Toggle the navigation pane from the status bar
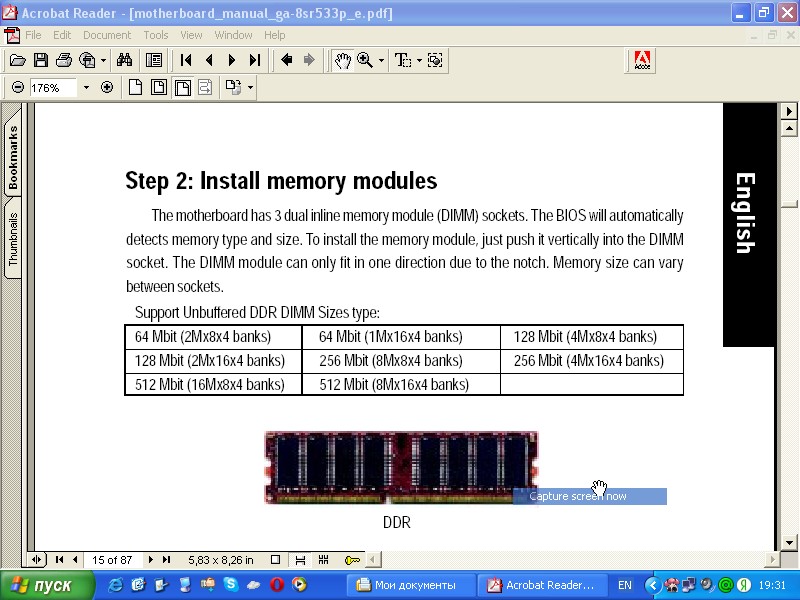Screen dimensions: 800x600 click(36, 560)
